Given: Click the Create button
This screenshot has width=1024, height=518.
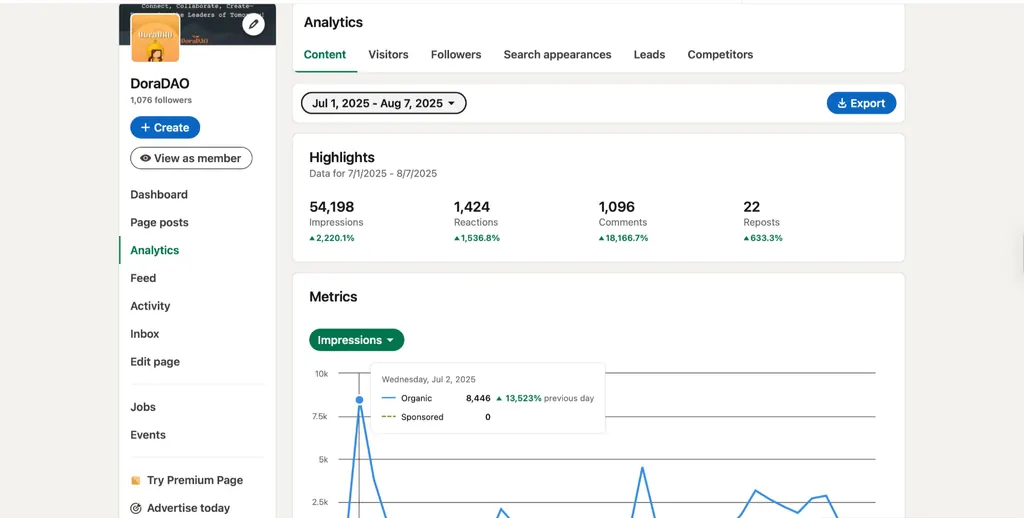Looking at the screenshot, I should point(165,127).
